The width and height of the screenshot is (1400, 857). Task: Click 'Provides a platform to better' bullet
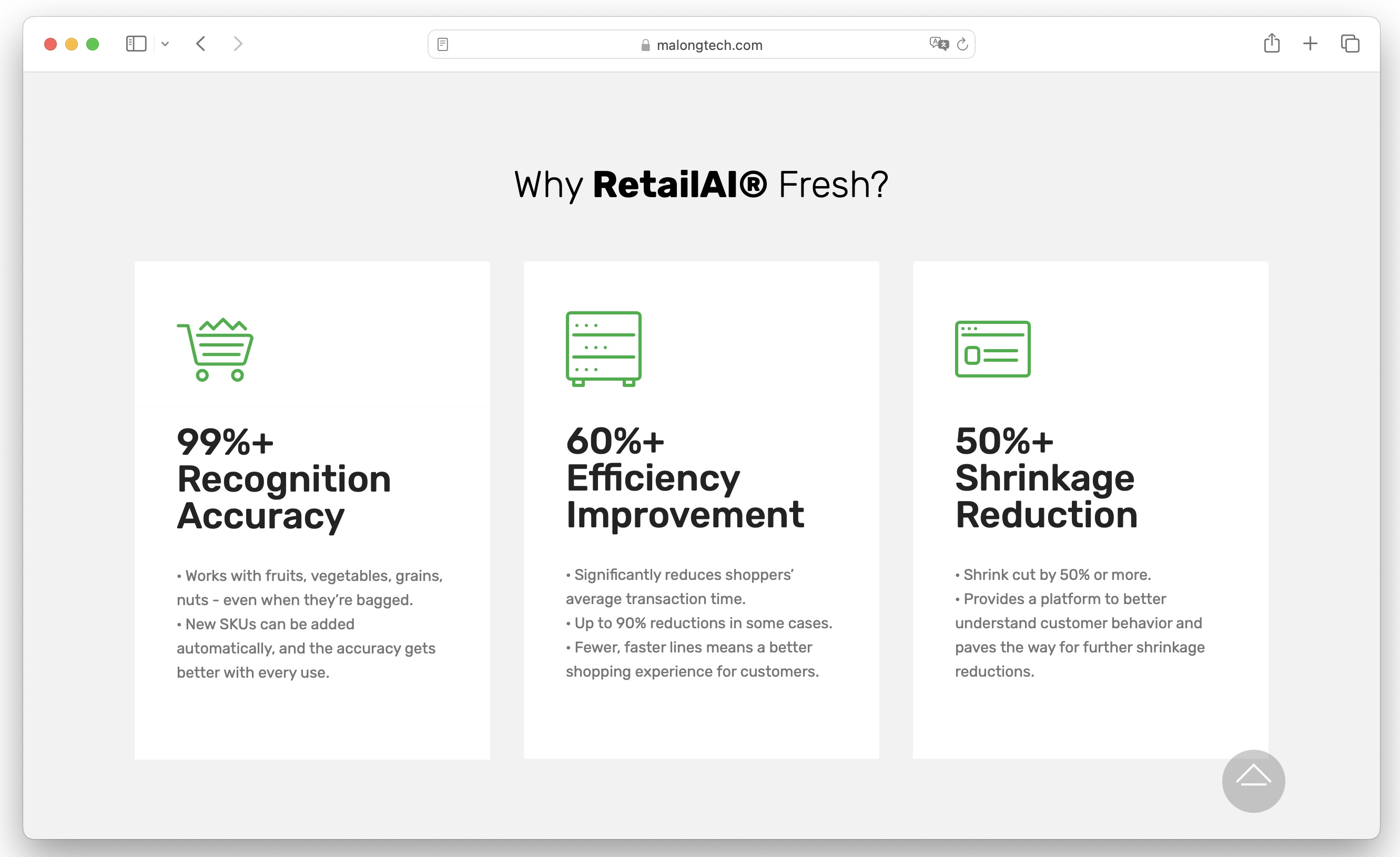point(1080,635)
